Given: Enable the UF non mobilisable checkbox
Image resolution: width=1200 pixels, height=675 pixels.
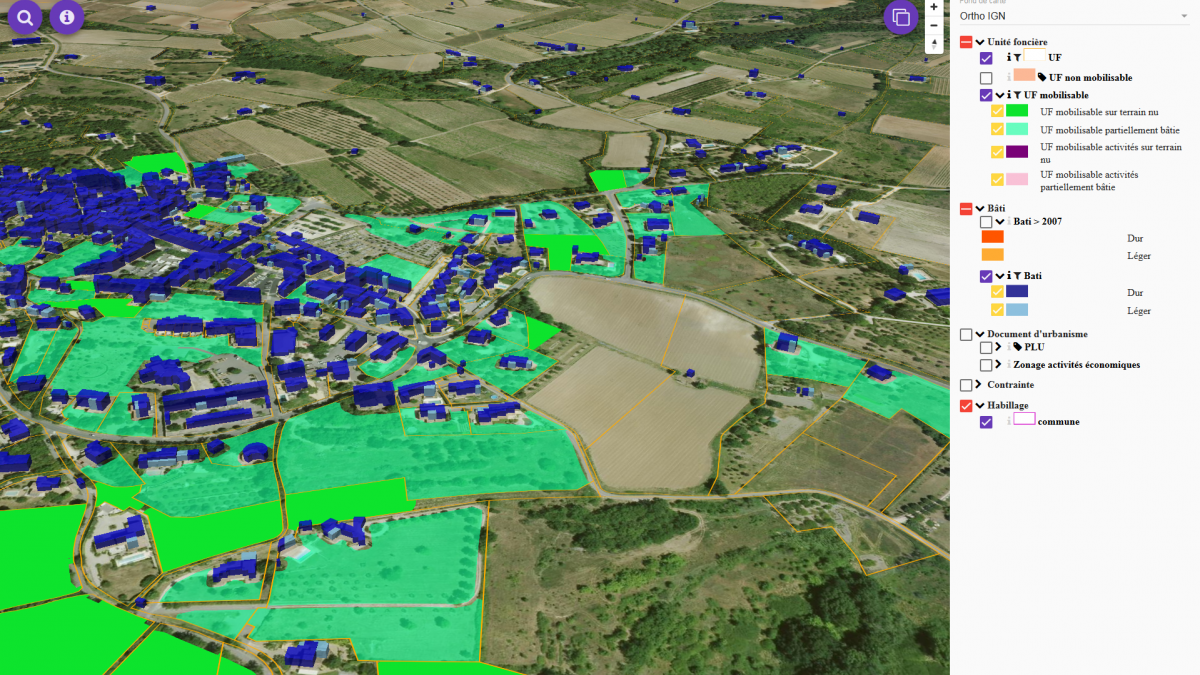Looking at the screenshot, I should pyautogui.click(x=986, y=78).
